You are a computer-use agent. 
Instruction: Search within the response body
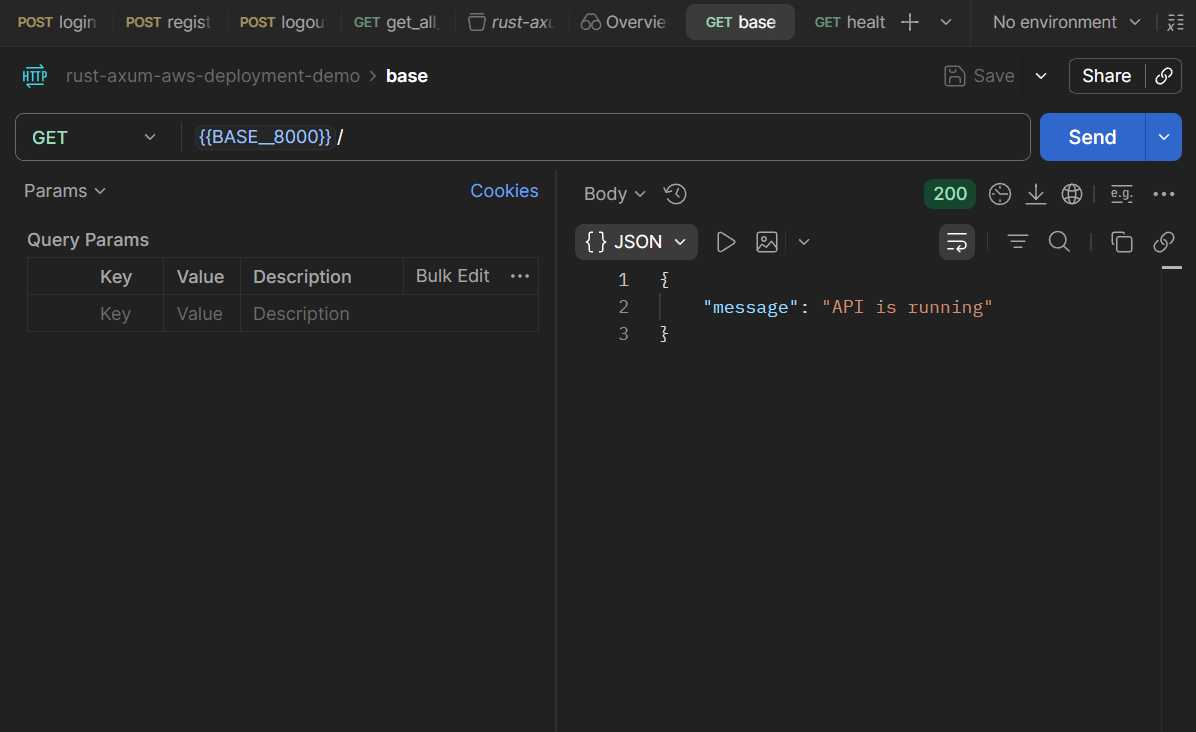1059,242
